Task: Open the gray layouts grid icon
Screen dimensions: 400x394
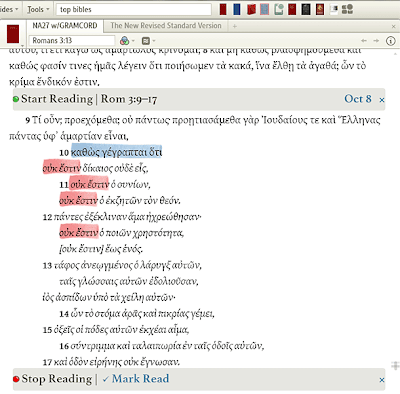Action: 347,9
